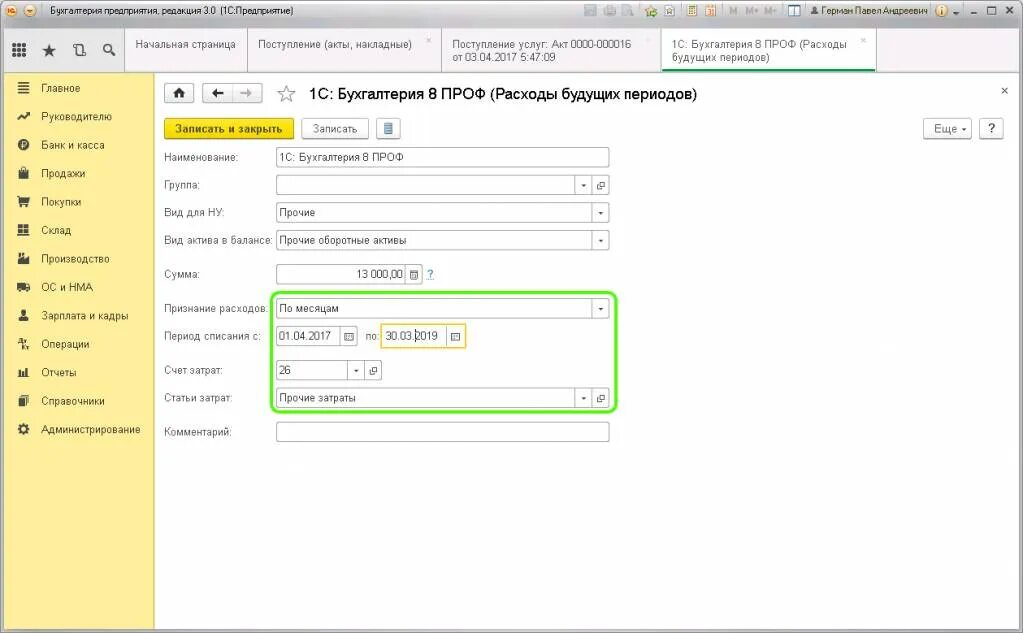Click the window layout icon in title bar

point(794,10)
